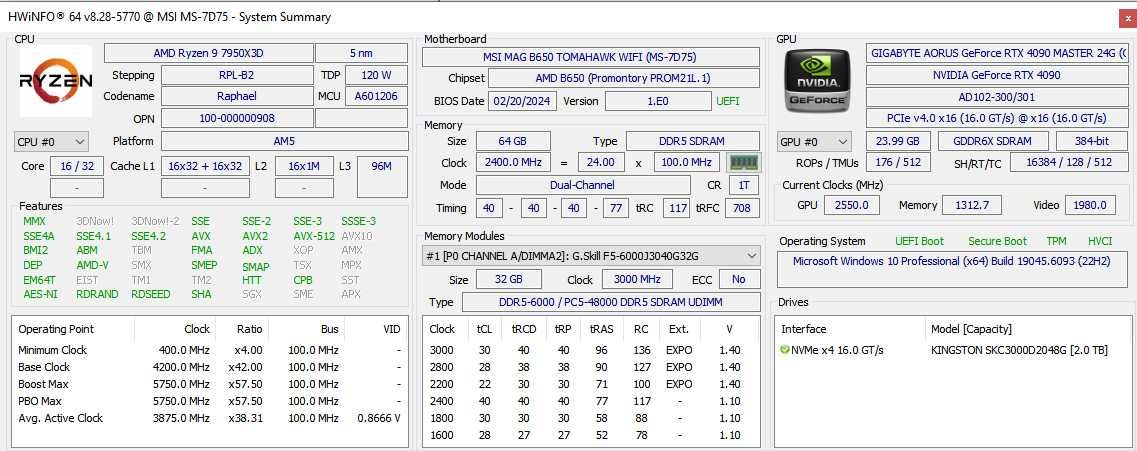Viewport: 1137px width, 451px height.
Task: Click the DDR5 SDRAM memory type field
Action: 693,141
